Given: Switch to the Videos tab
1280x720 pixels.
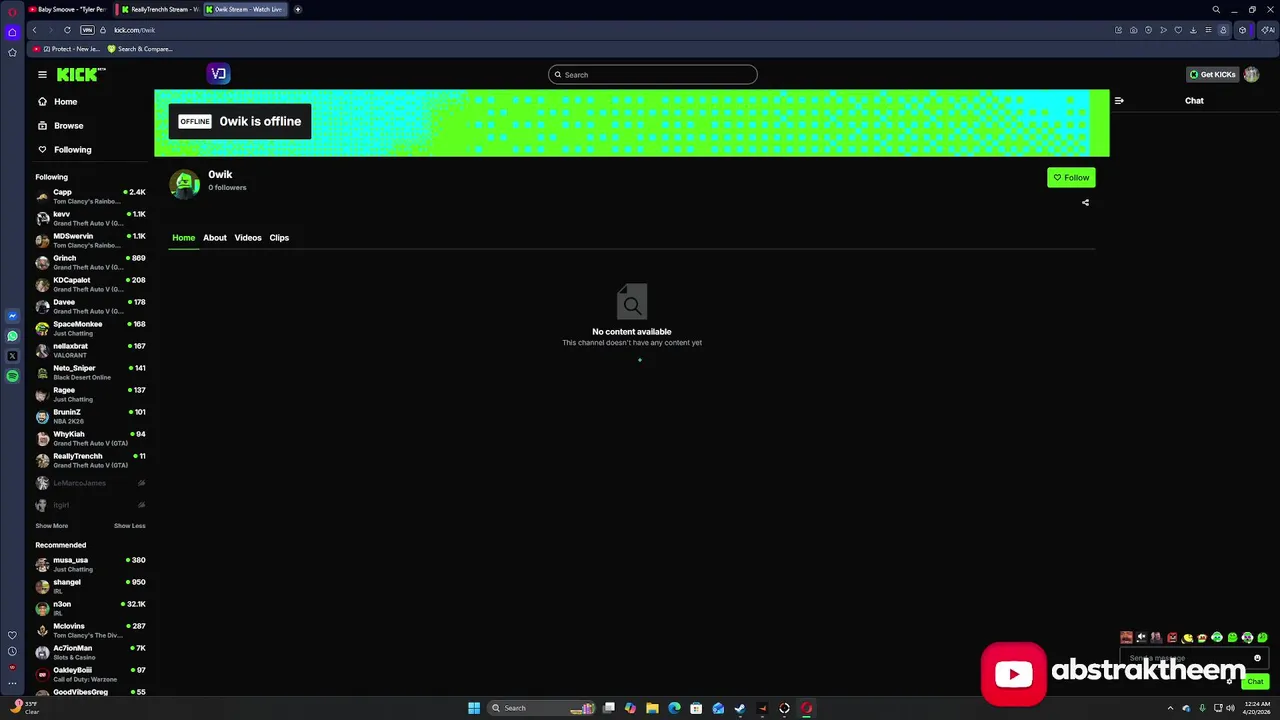Looking at the screenshot, I should tap(248, 238).
